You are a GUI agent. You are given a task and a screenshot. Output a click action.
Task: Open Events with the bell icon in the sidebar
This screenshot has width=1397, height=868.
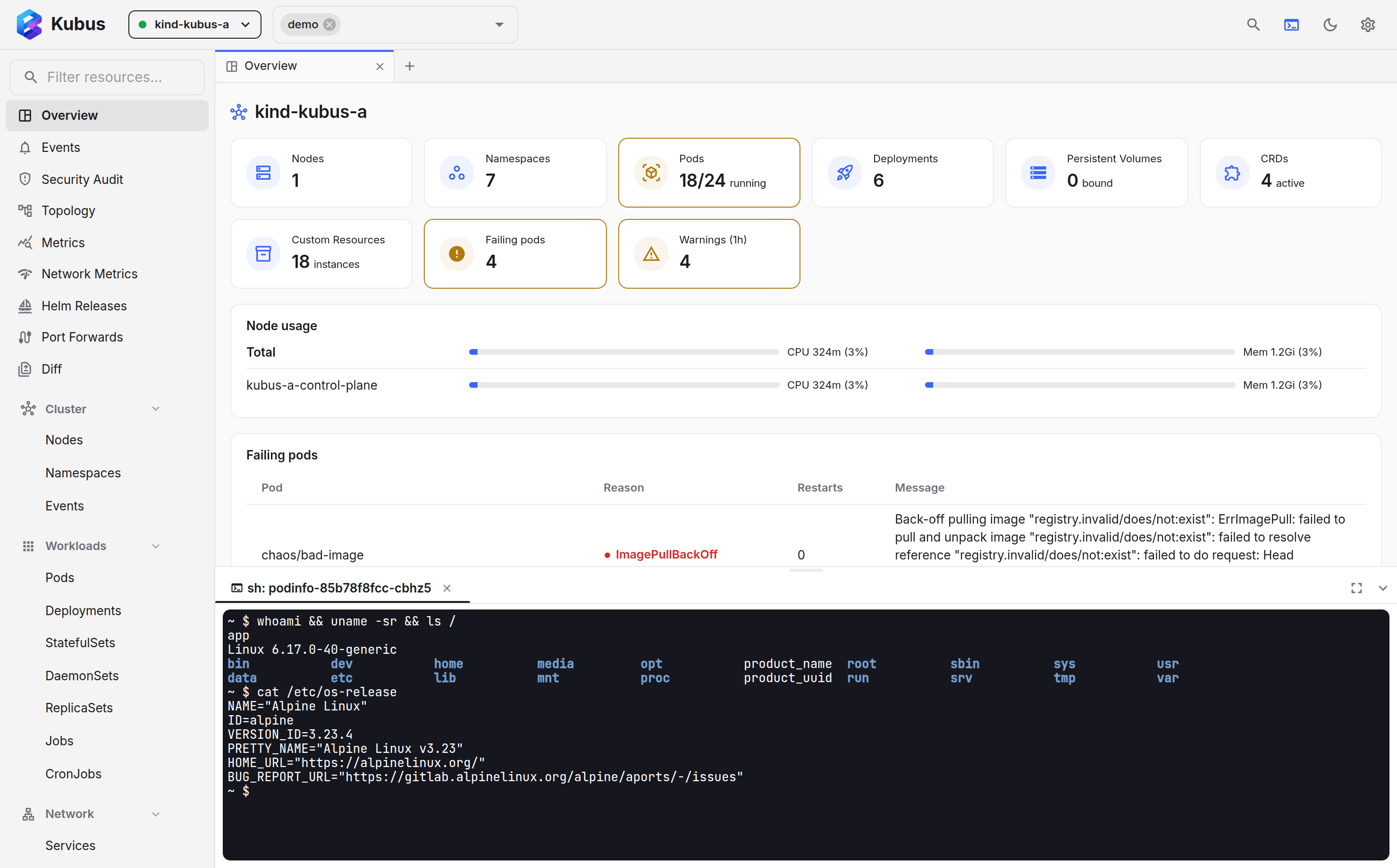108,148
